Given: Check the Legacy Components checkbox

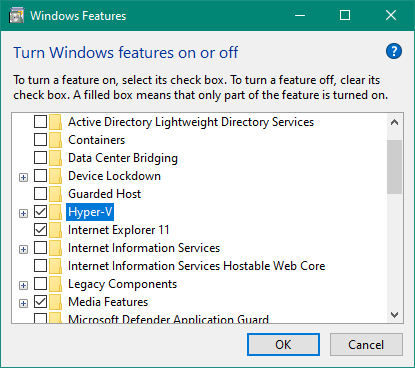Looking at the screenshot, I should (41, 284).
